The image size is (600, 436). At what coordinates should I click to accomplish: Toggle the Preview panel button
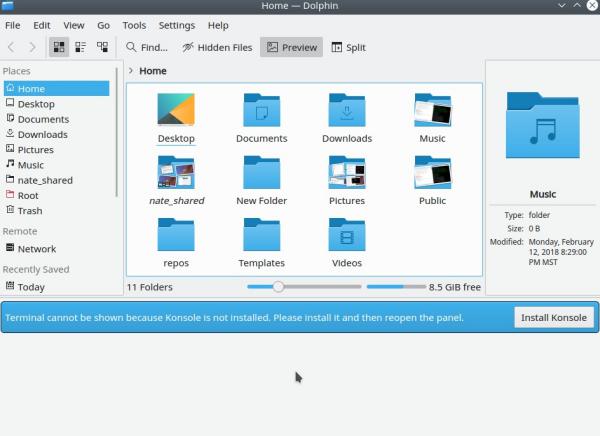click(291, 47)
